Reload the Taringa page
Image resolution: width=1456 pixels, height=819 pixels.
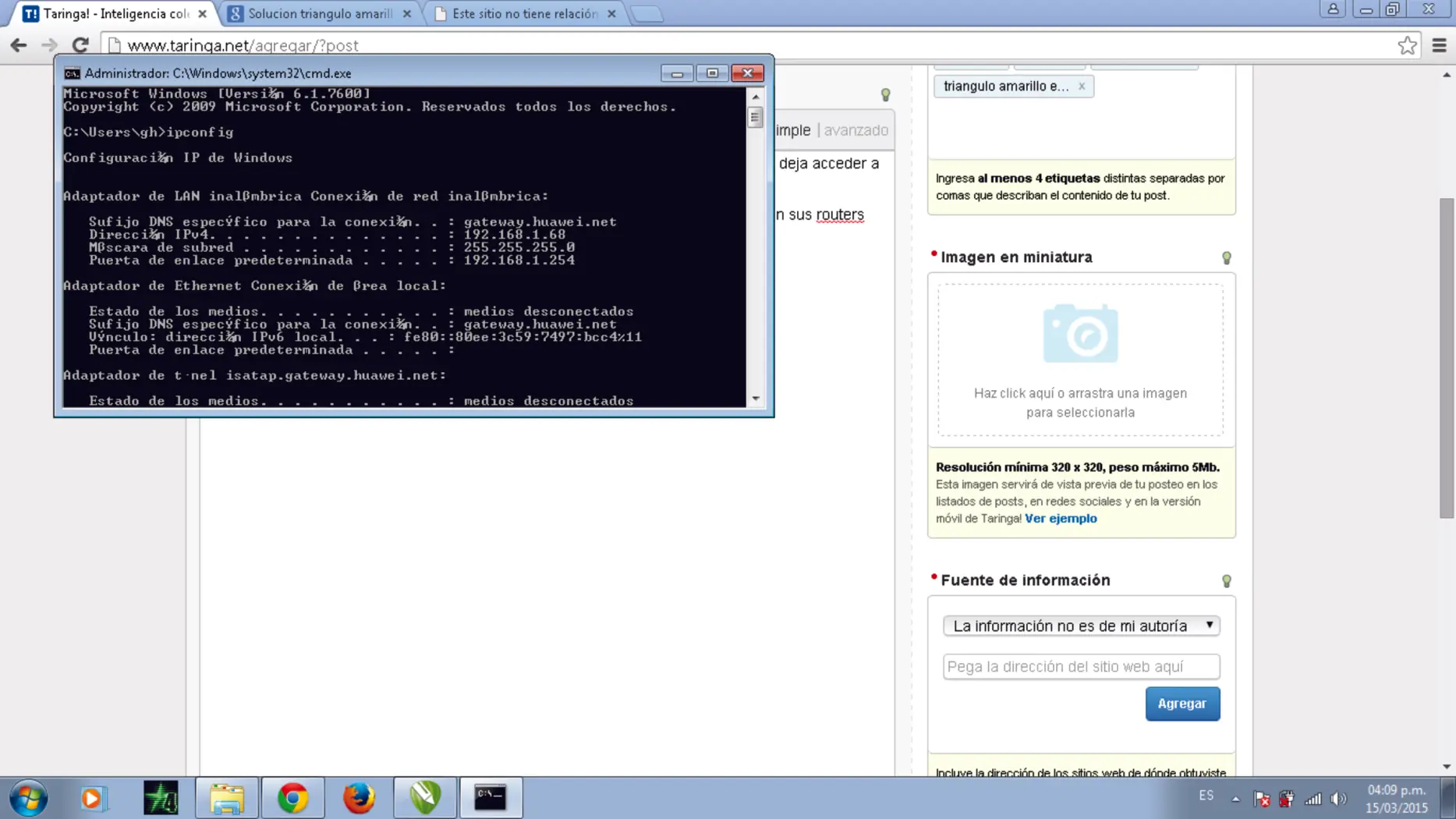(x=80, y=45)
